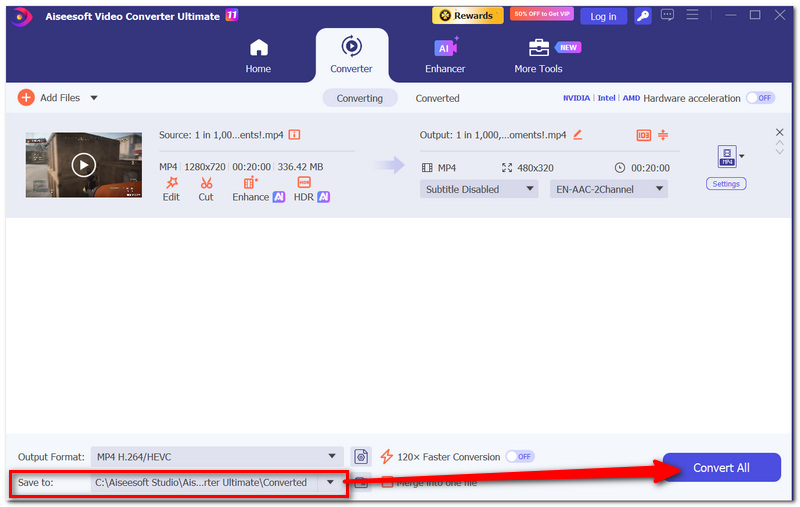The height and width of the screenshot is (507, 800).
Task: Toggle 120× Faster Conversion switch
Action: click(x=519, y=457)
